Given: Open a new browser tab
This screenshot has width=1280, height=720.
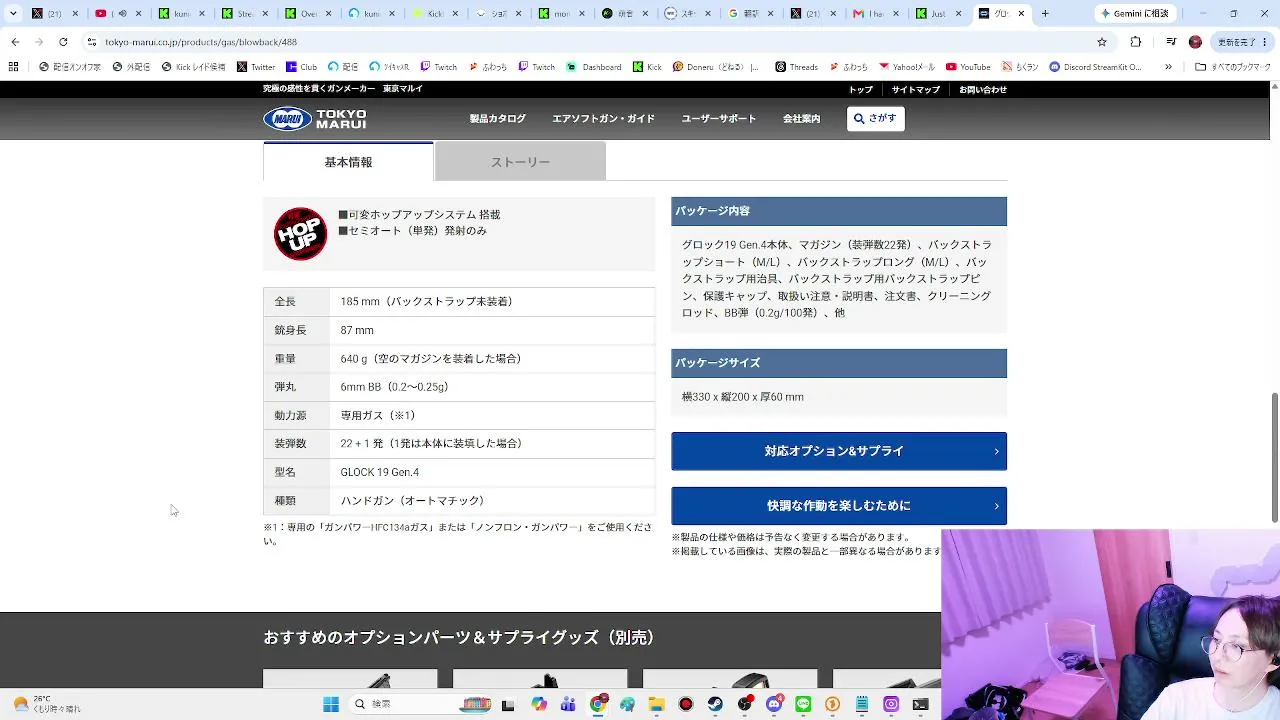Looking at the screenshot, I should (1045, 14).
